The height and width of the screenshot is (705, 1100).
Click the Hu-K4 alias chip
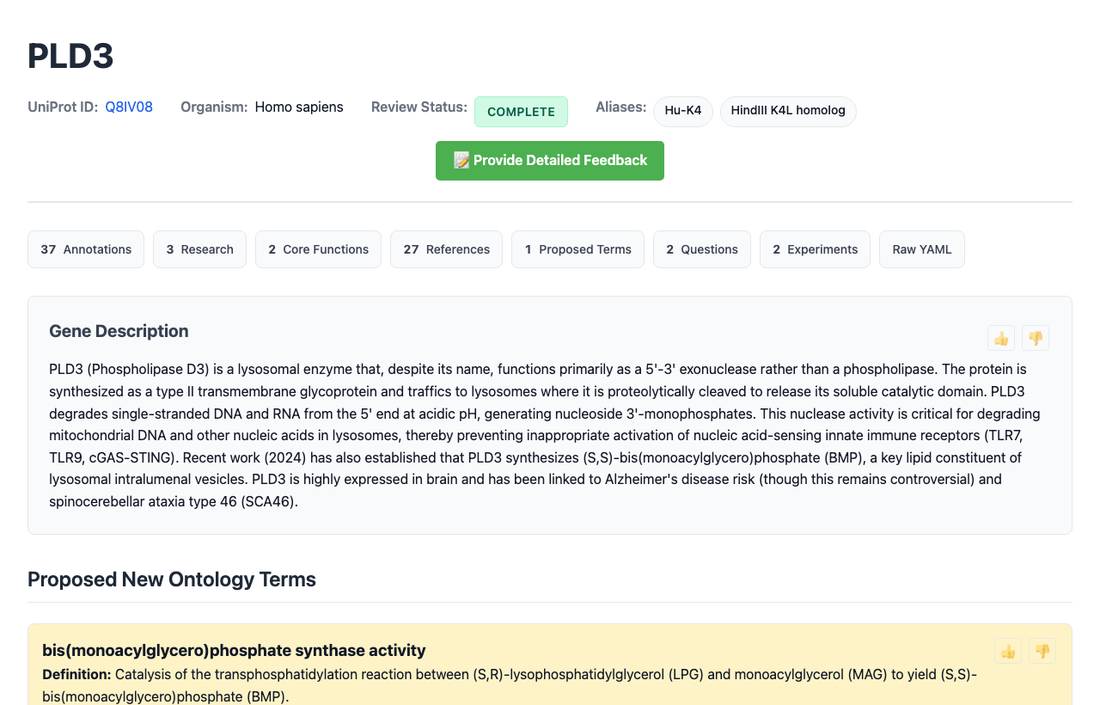click(x=683, y=111)
